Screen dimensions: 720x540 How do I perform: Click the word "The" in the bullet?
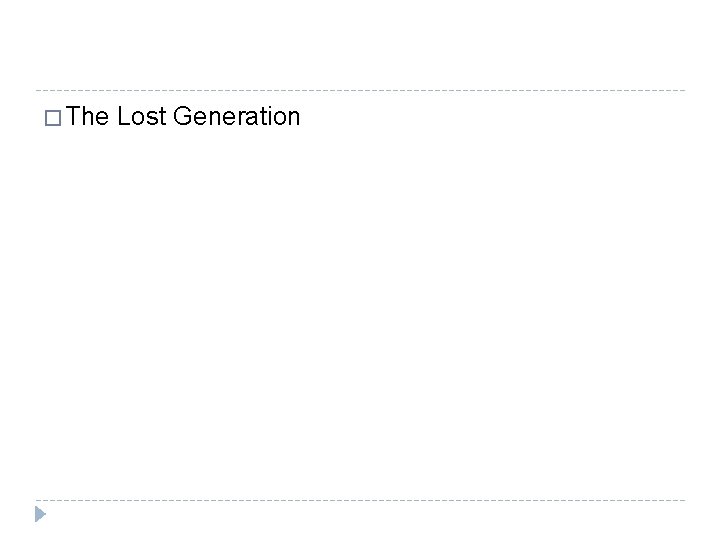89,117
